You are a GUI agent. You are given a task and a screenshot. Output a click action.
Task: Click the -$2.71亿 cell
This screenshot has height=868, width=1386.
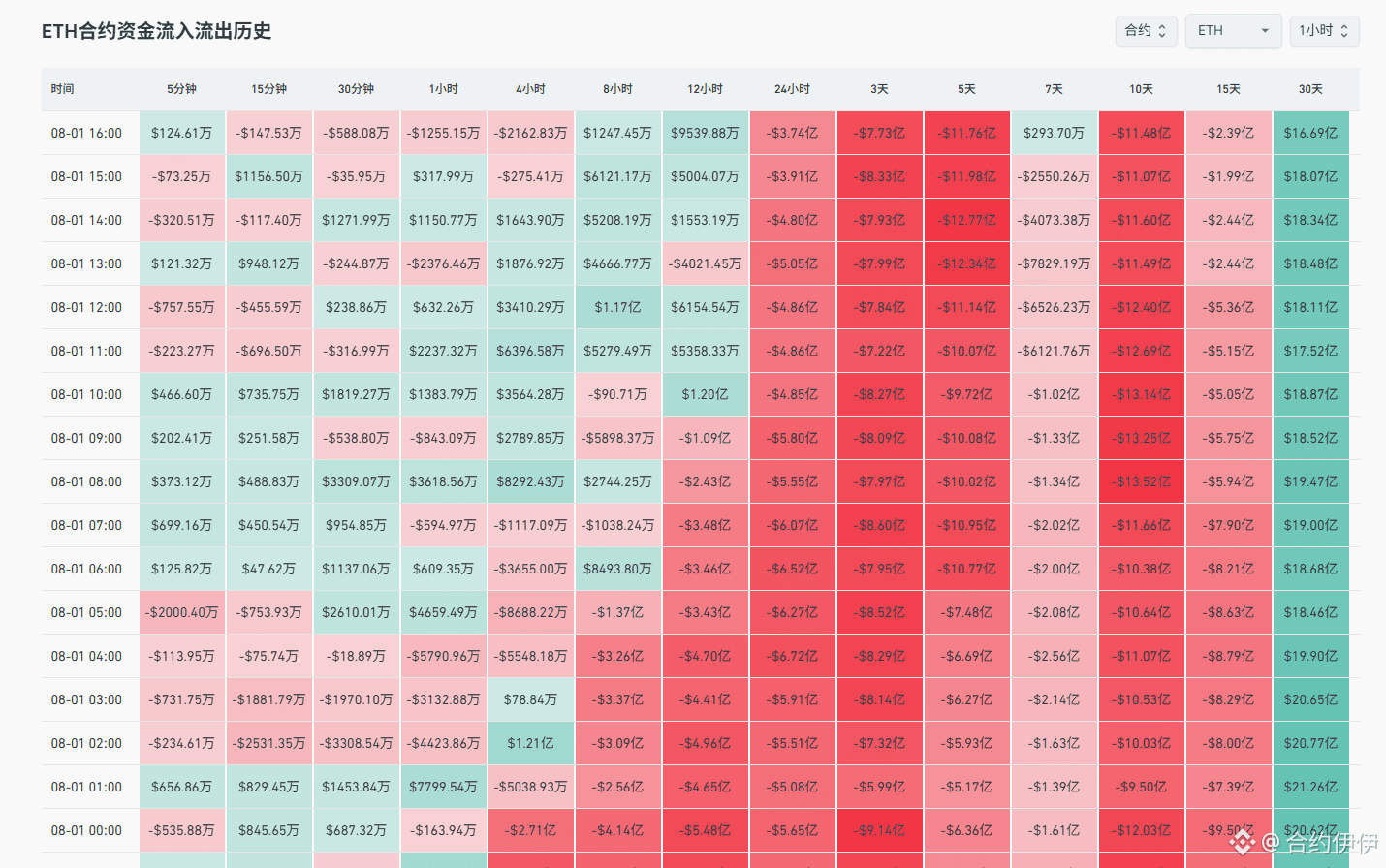(x=531, y=830)
